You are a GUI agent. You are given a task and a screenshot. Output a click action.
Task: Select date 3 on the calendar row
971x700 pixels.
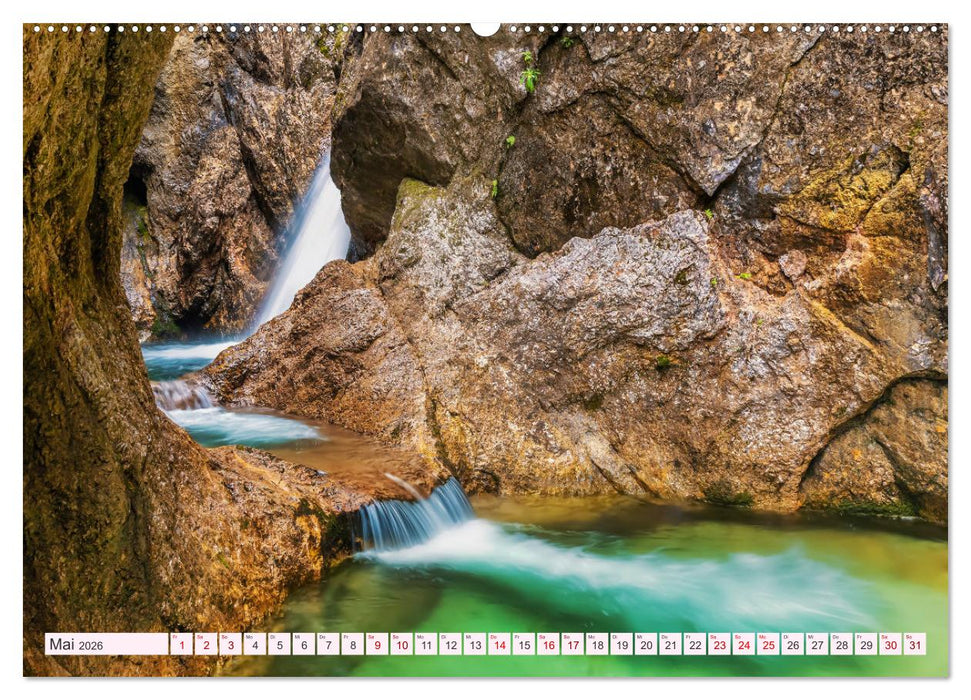230,645
